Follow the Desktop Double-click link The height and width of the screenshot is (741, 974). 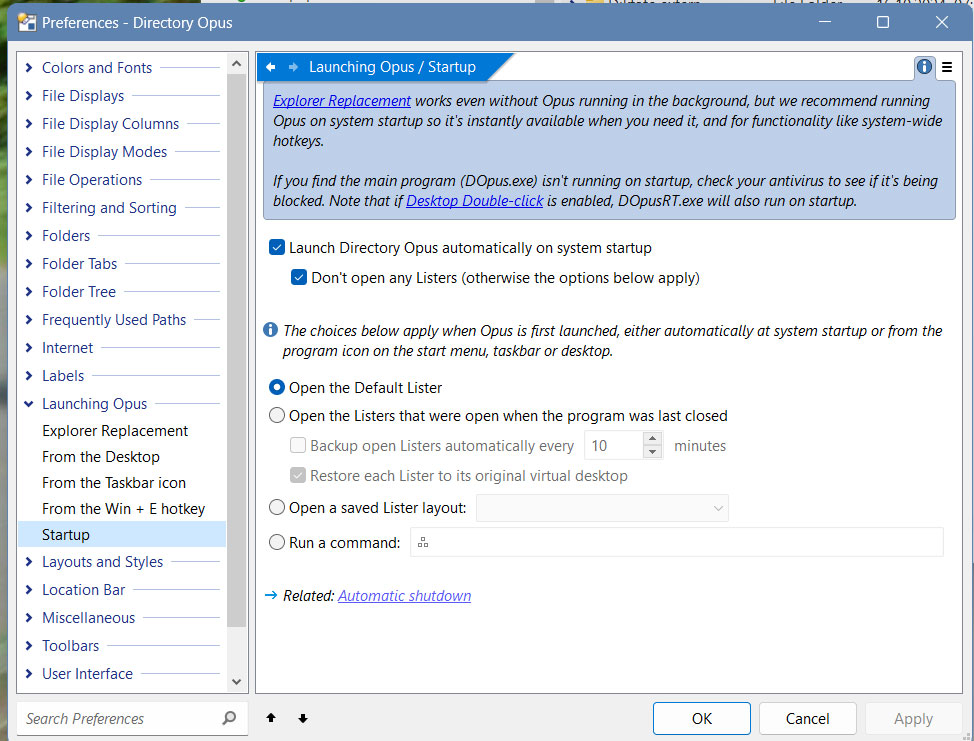coord(475,201)
